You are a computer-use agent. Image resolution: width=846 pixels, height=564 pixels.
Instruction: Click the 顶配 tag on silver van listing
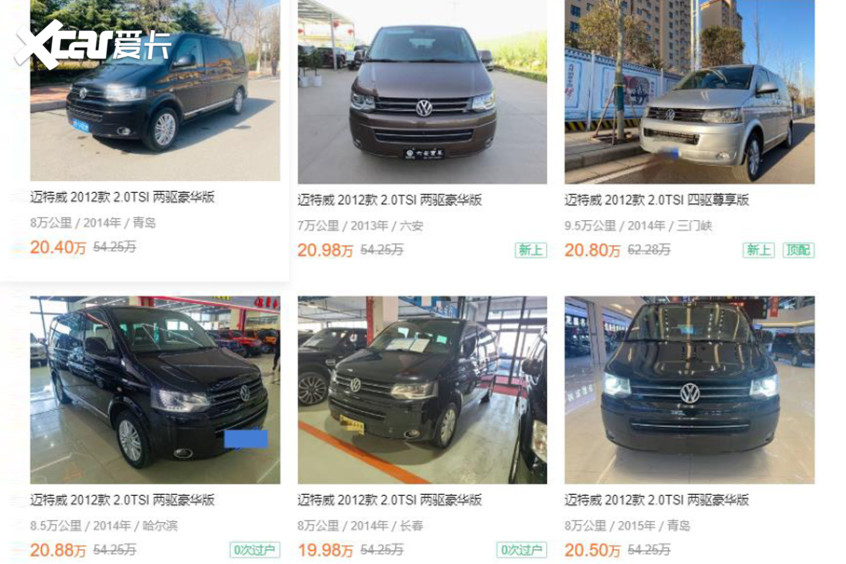point(799,250)
